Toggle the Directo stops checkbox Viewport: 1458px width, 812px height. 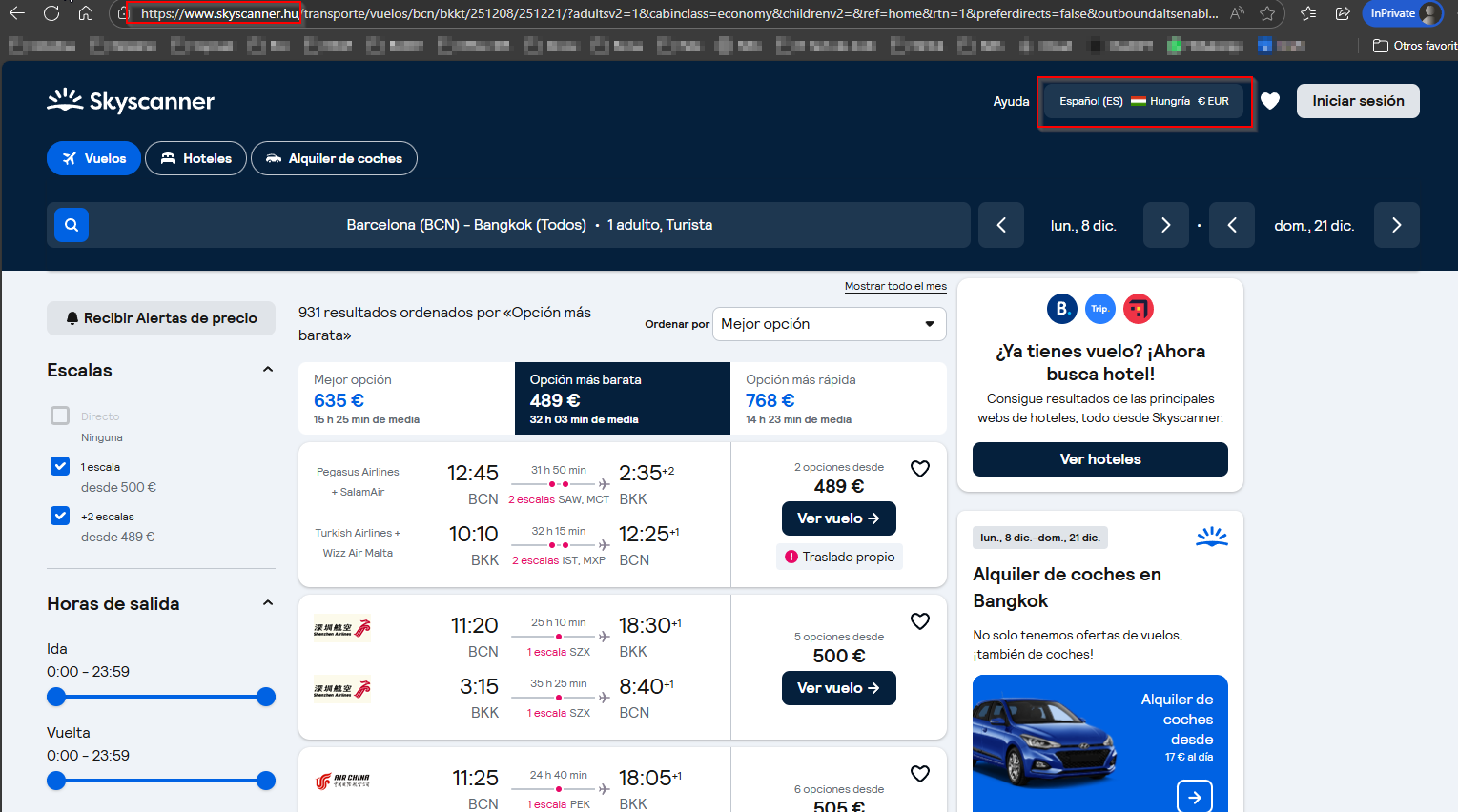coord(60,416)
